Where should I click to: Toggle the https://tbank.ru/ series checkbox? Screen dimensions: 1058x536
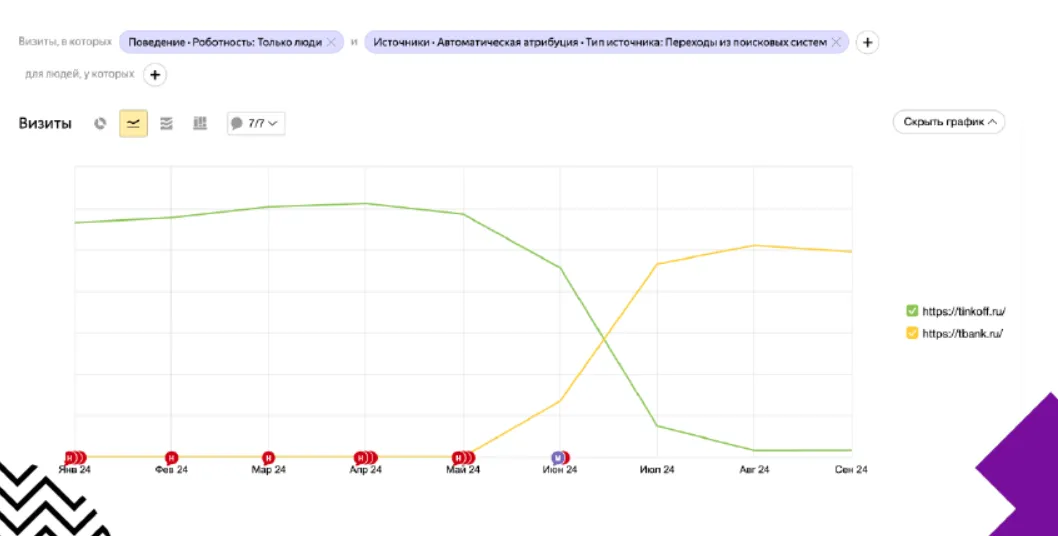pyautogui.click(x=912, y=333)
